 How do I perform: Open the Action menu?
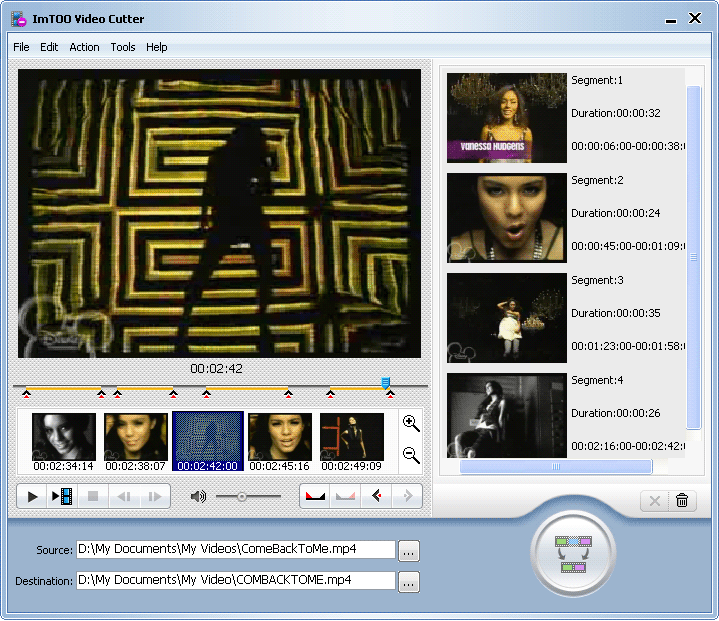point(84,47)
